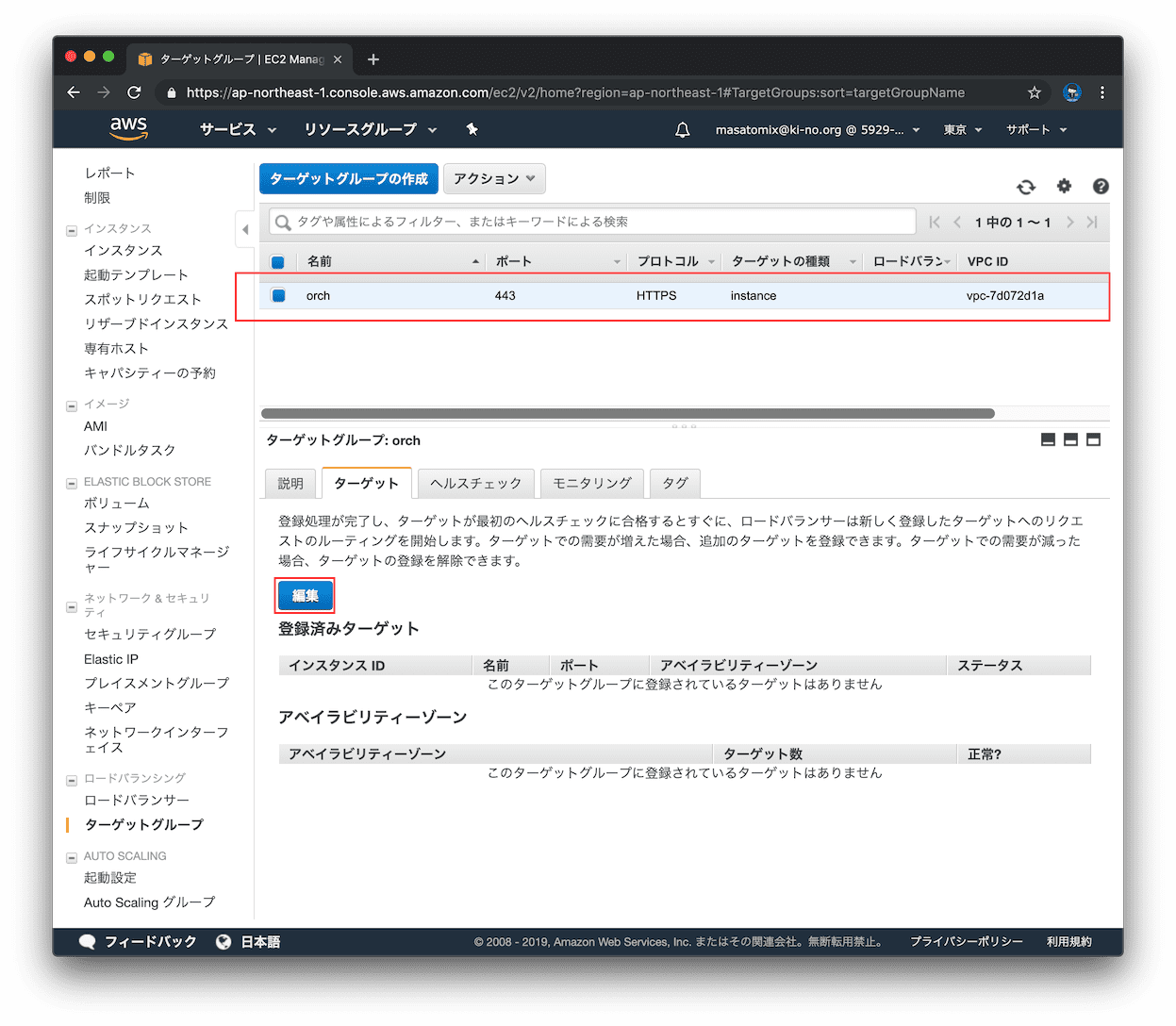
Task: Click the browser address bar URL
Action: pyautogui.click(x=575, y=92)
